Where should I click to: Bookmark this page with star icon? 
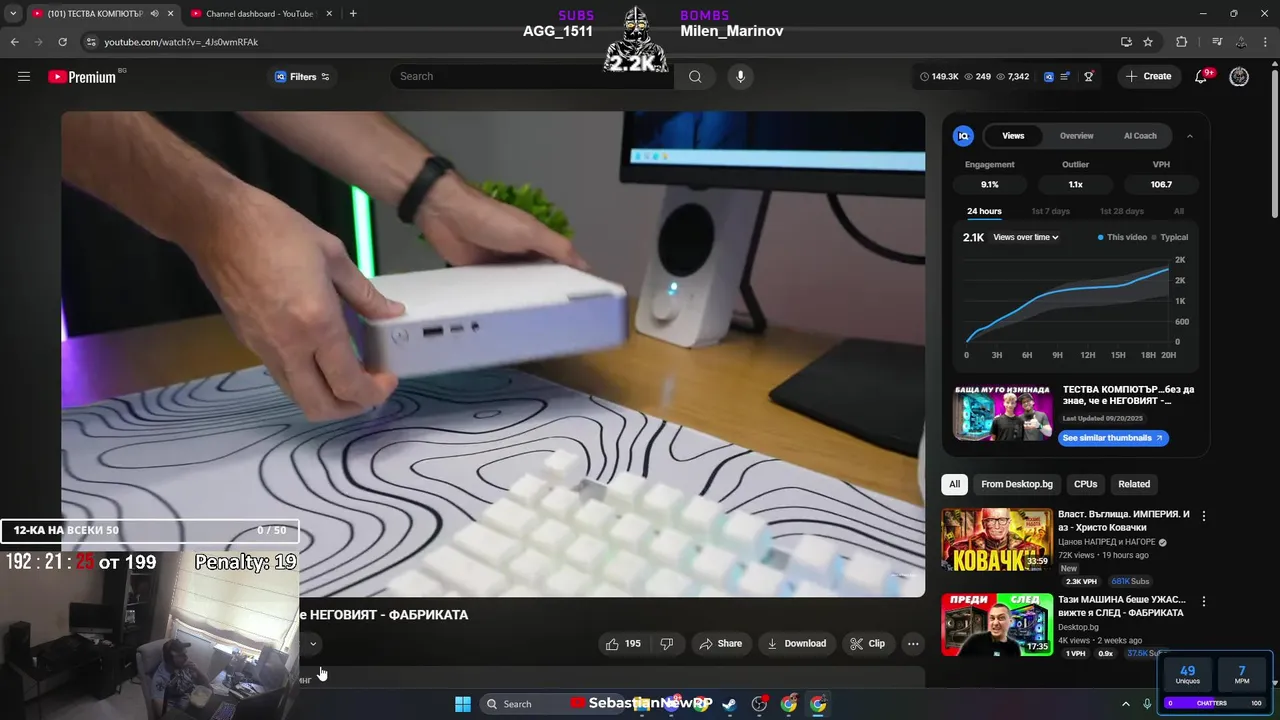(1148, 42)
